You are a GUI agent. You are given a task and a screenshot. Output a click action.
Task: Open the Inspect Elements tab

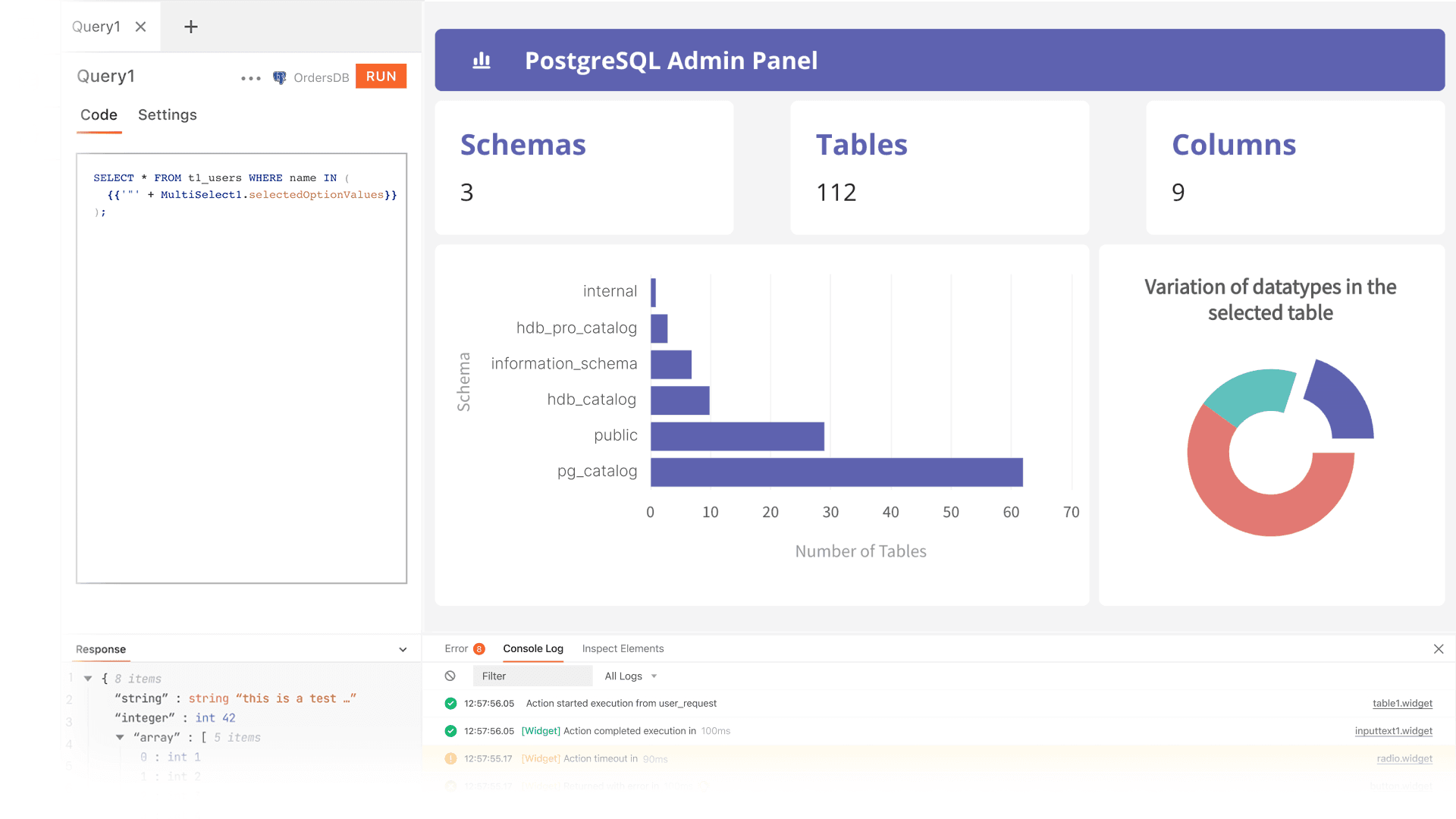pyautogui.click(x=623, y=648)
